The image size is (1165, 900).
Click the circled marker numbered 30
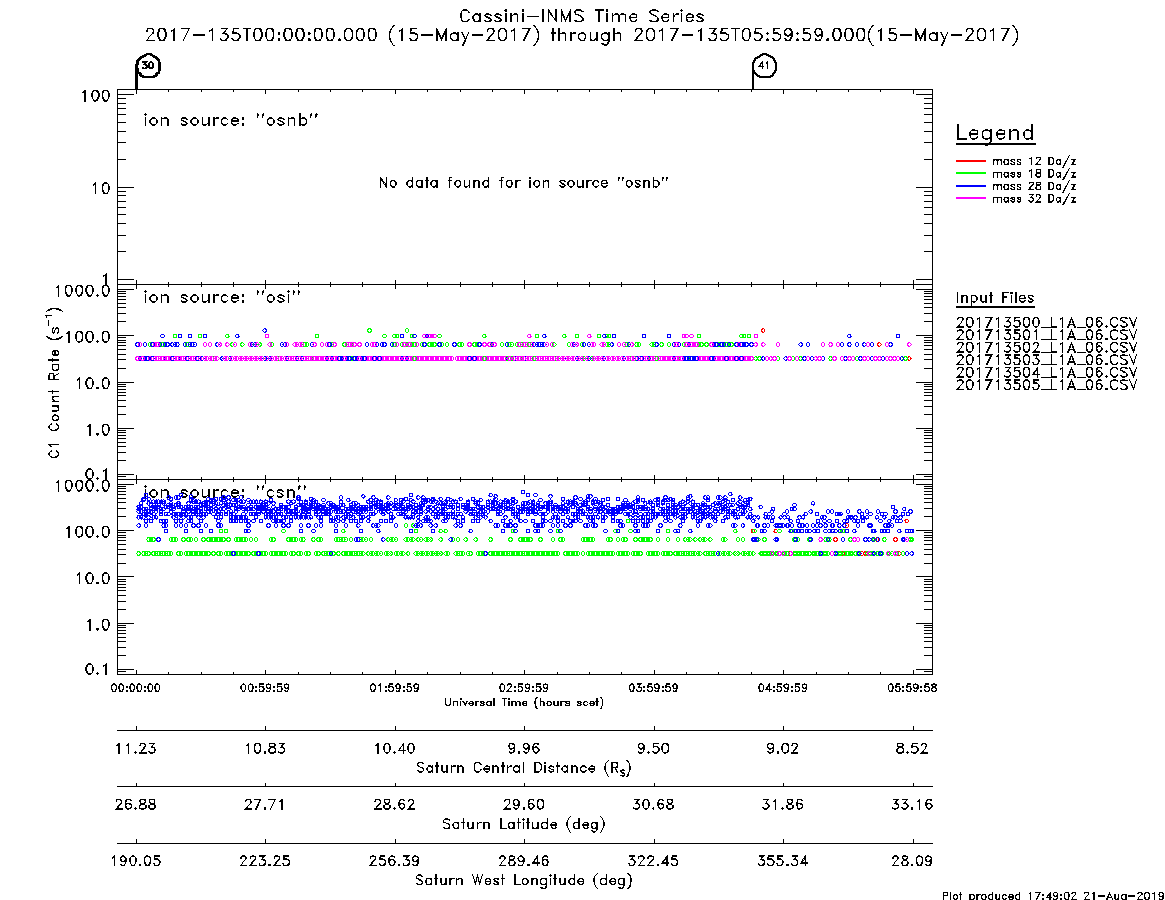coord(149,65)
